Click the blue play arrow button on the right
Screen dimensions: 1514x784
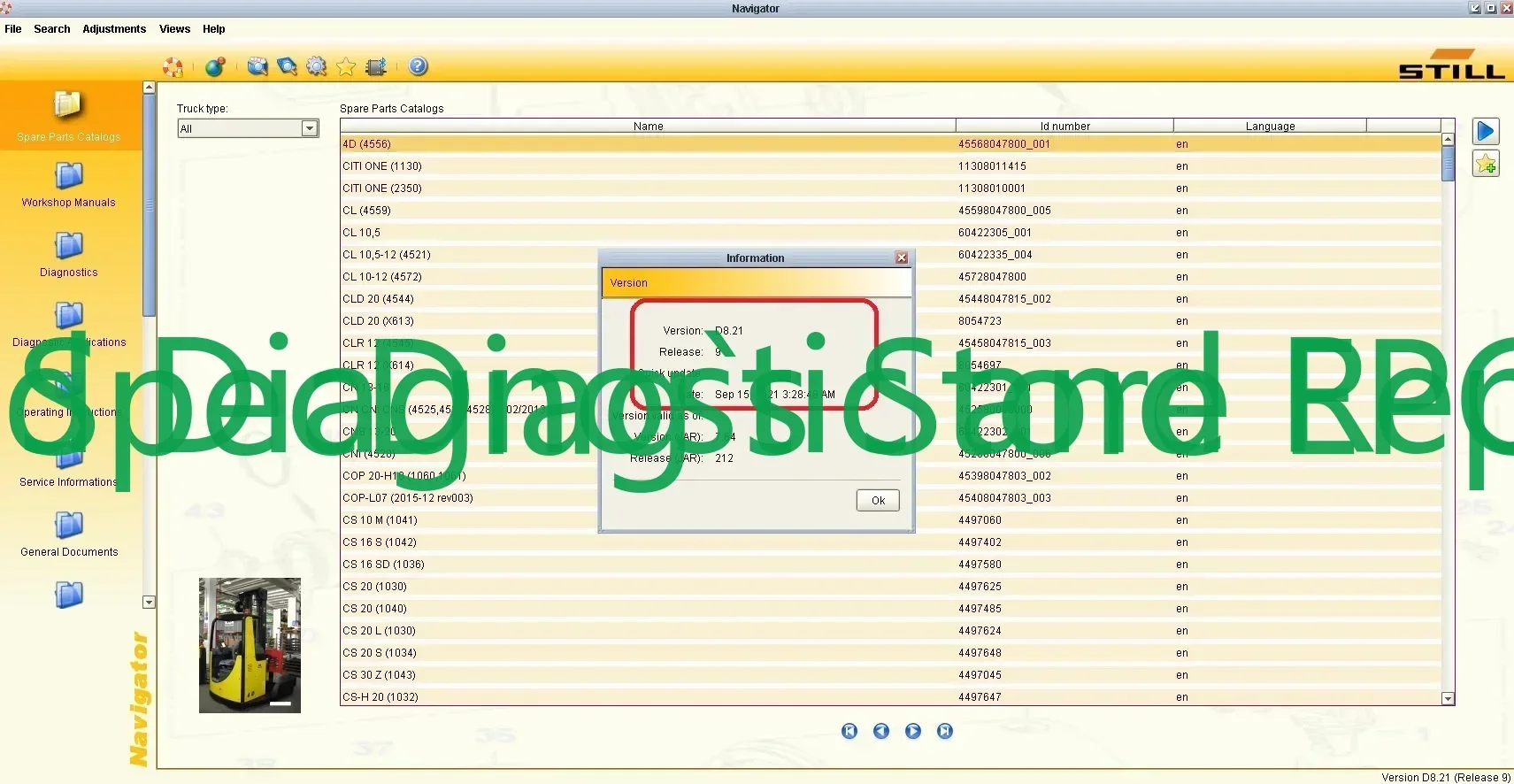coord(1486,132)
